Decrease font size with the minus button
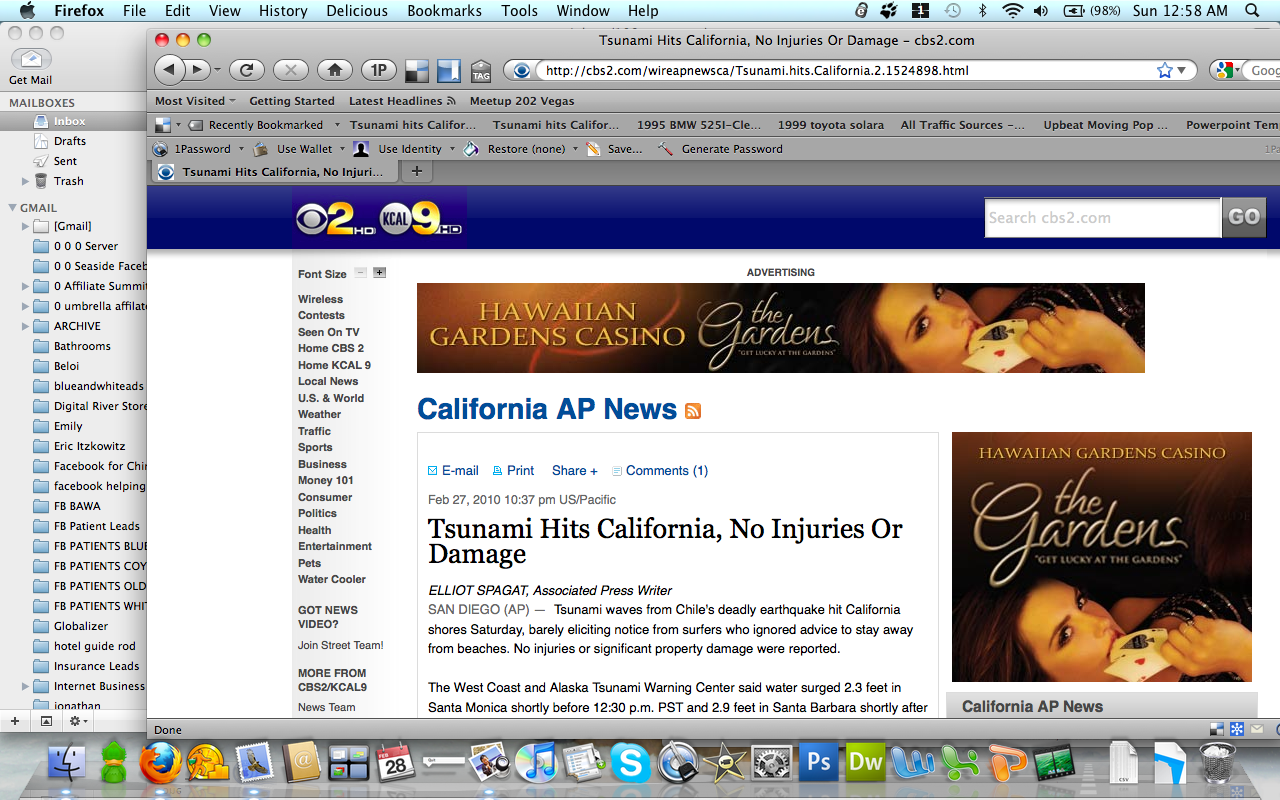 (x=361, y=273)
